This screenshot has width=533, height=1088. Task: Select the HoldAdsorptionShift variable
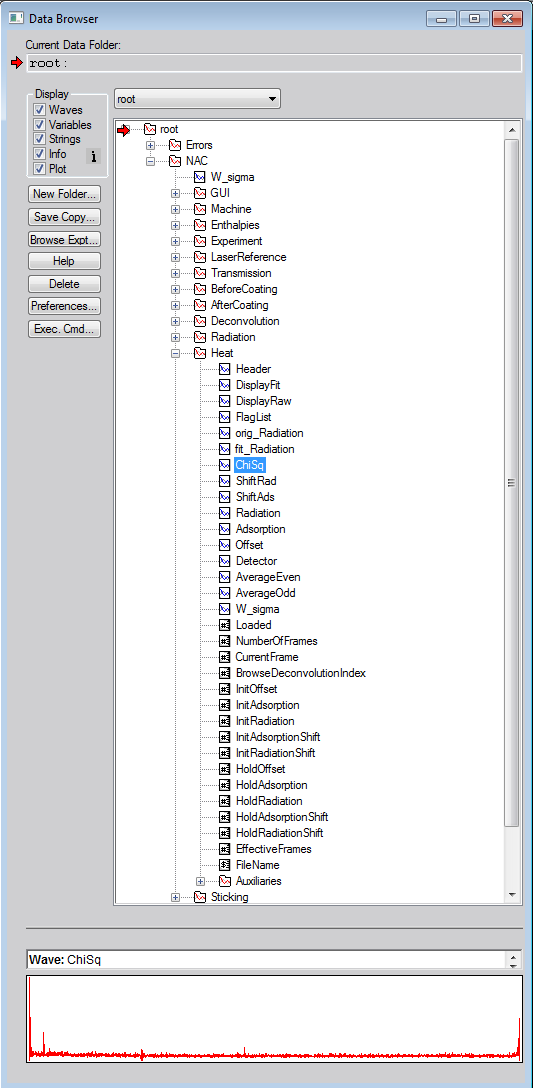[x=282, y=817]
